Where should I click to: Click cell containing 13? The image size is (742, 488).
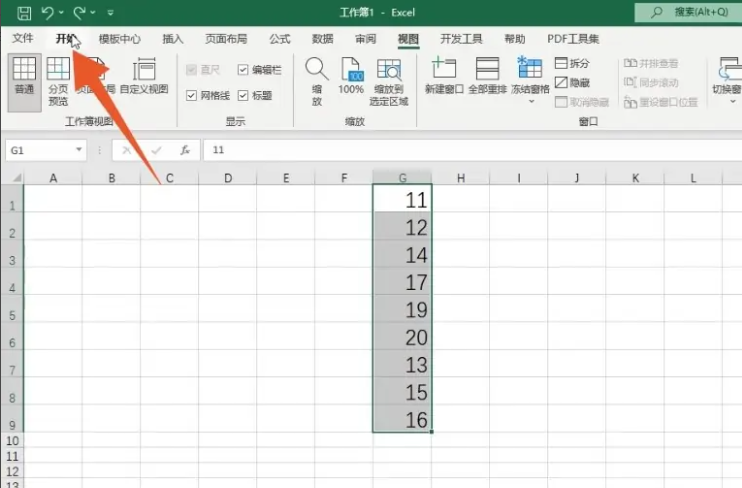point(402,364)
